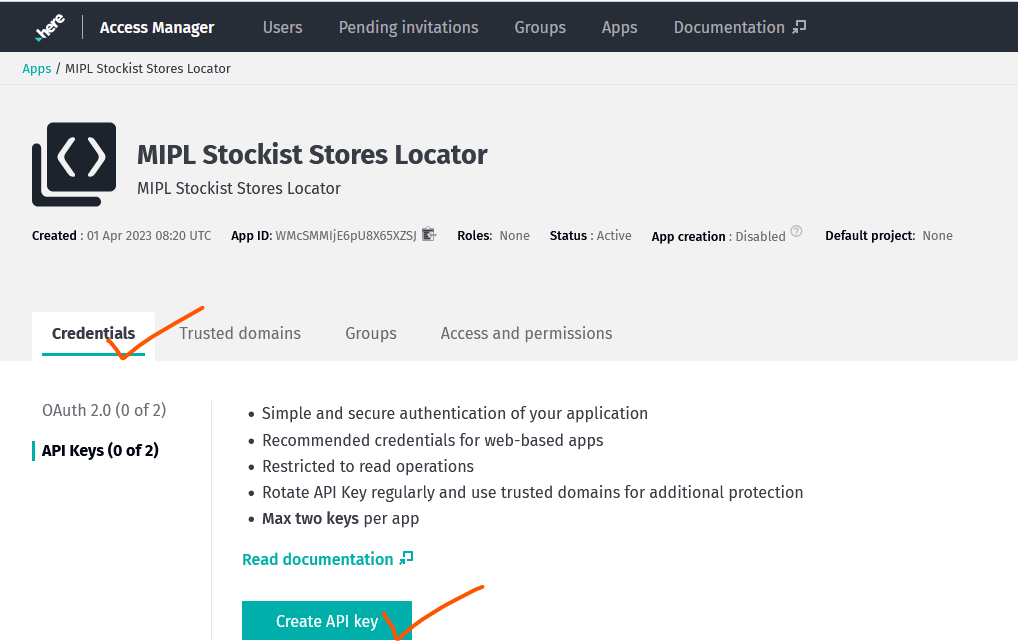Click 'Simple and secure authentication' bullet

[x=454, y=414]
